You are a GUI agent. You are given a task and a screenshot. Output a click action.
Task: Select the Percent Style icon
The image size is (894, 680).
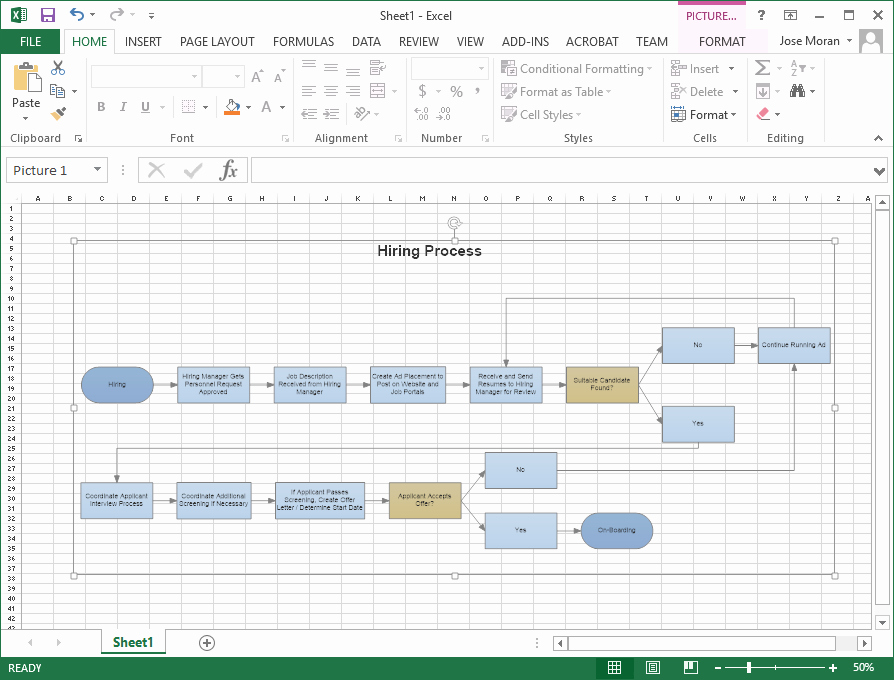coord(456,90)
